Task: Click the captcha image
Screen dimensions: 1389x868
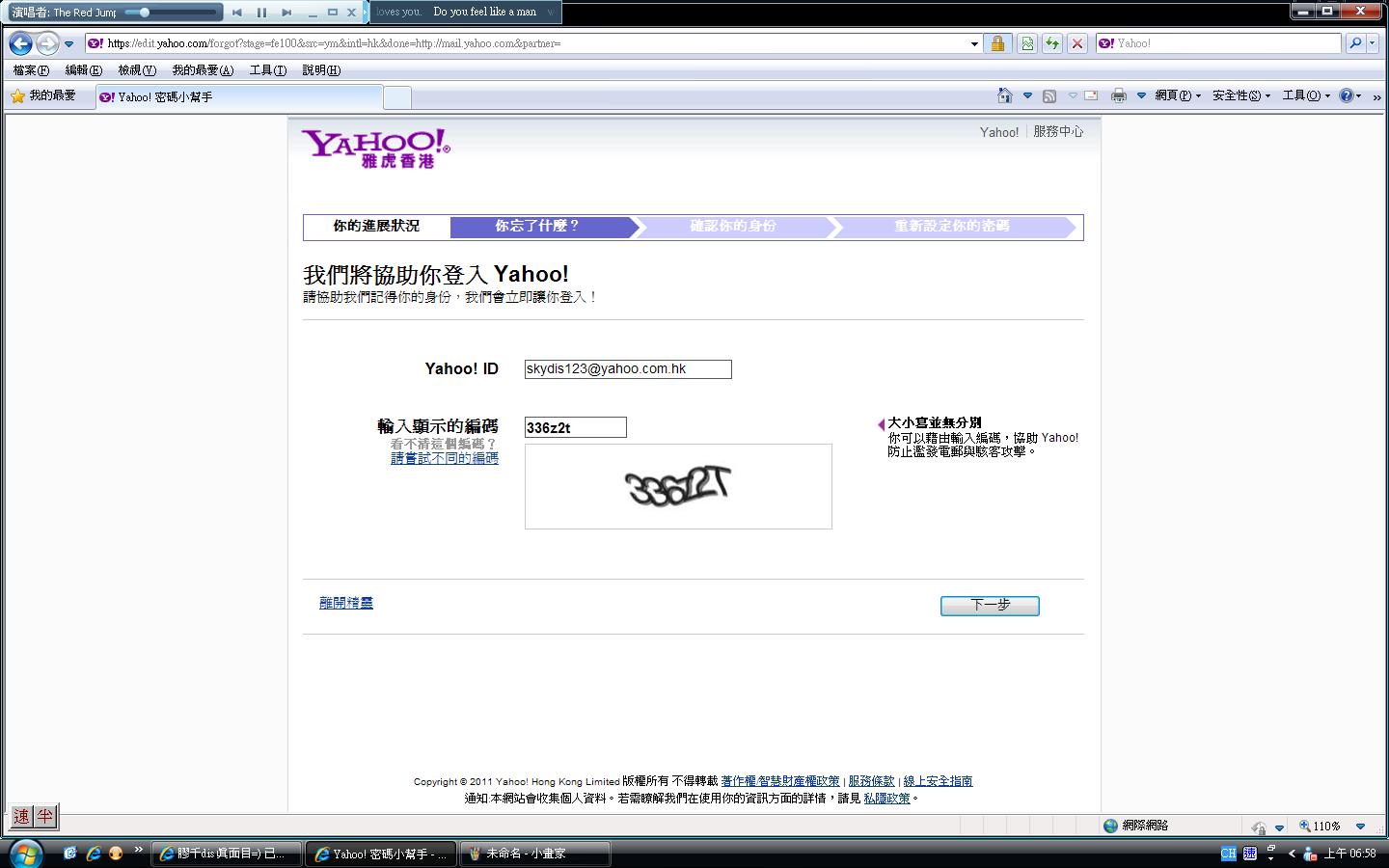Action: pos(678,486)
